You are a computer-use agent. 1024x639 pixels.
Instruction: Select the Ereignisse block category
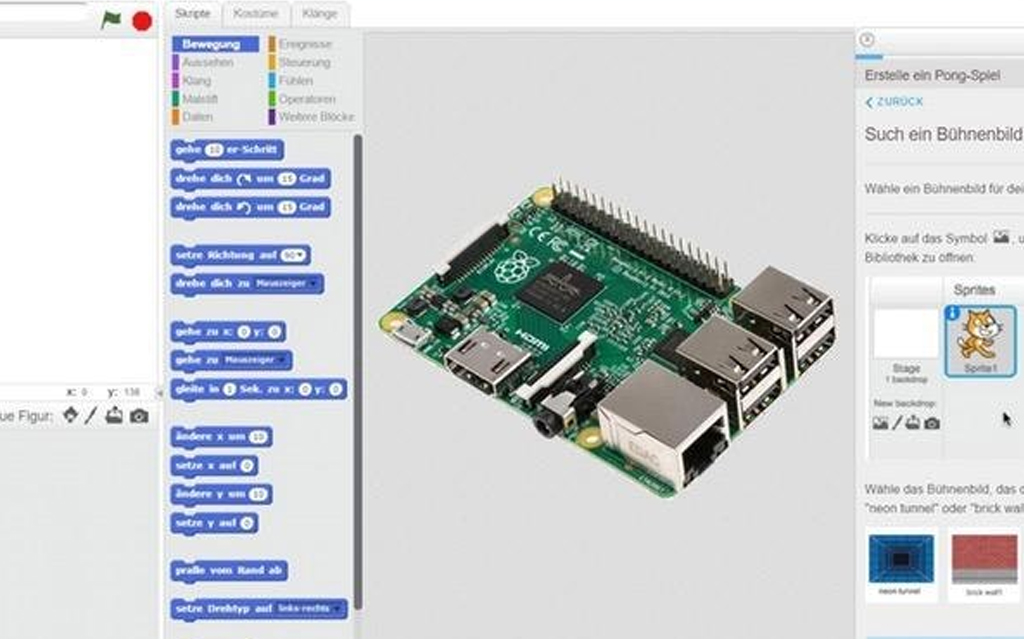tap(300, 44)
